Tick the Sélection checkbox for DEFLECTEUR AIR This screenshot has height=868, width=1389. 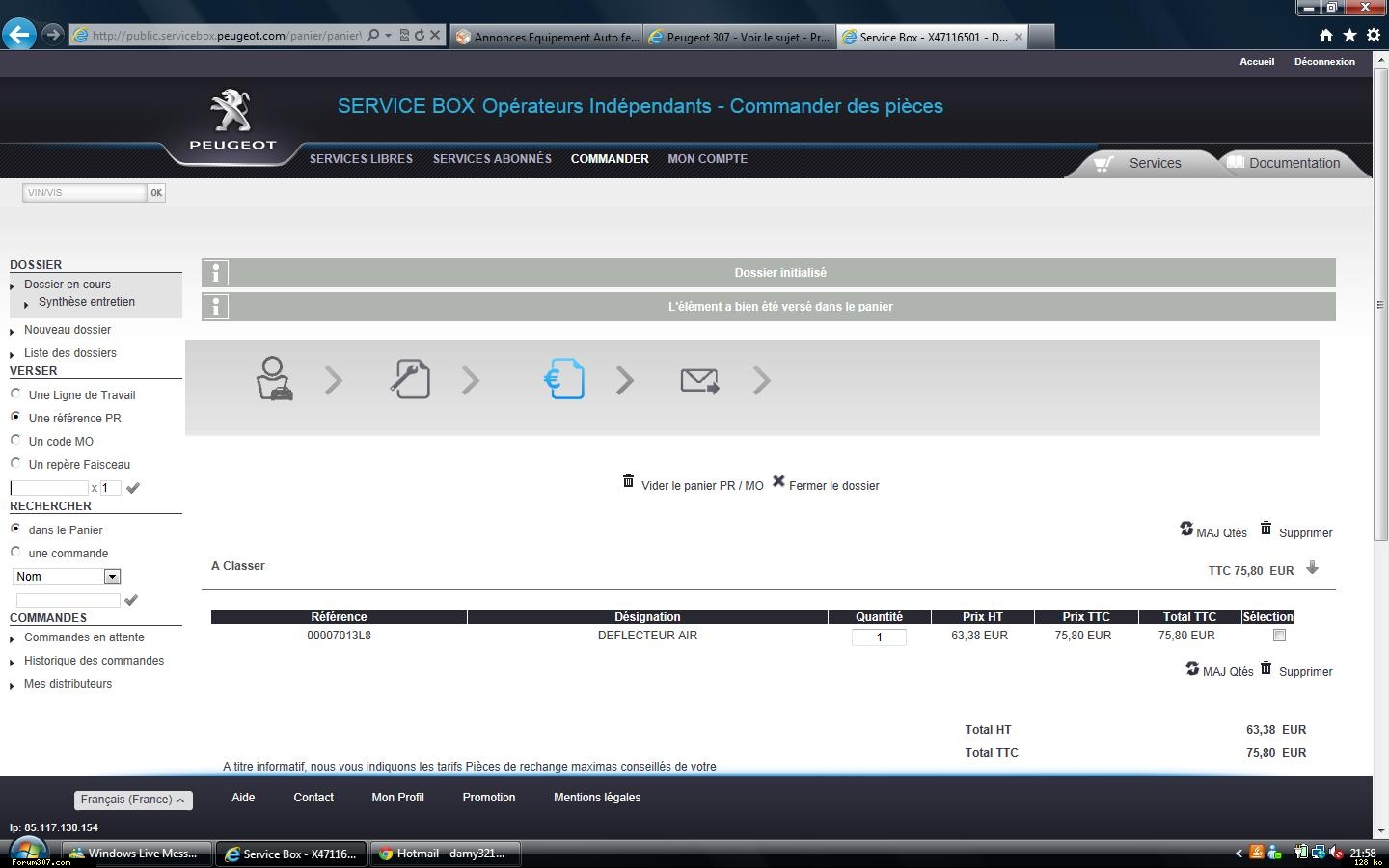[1279, 636]
